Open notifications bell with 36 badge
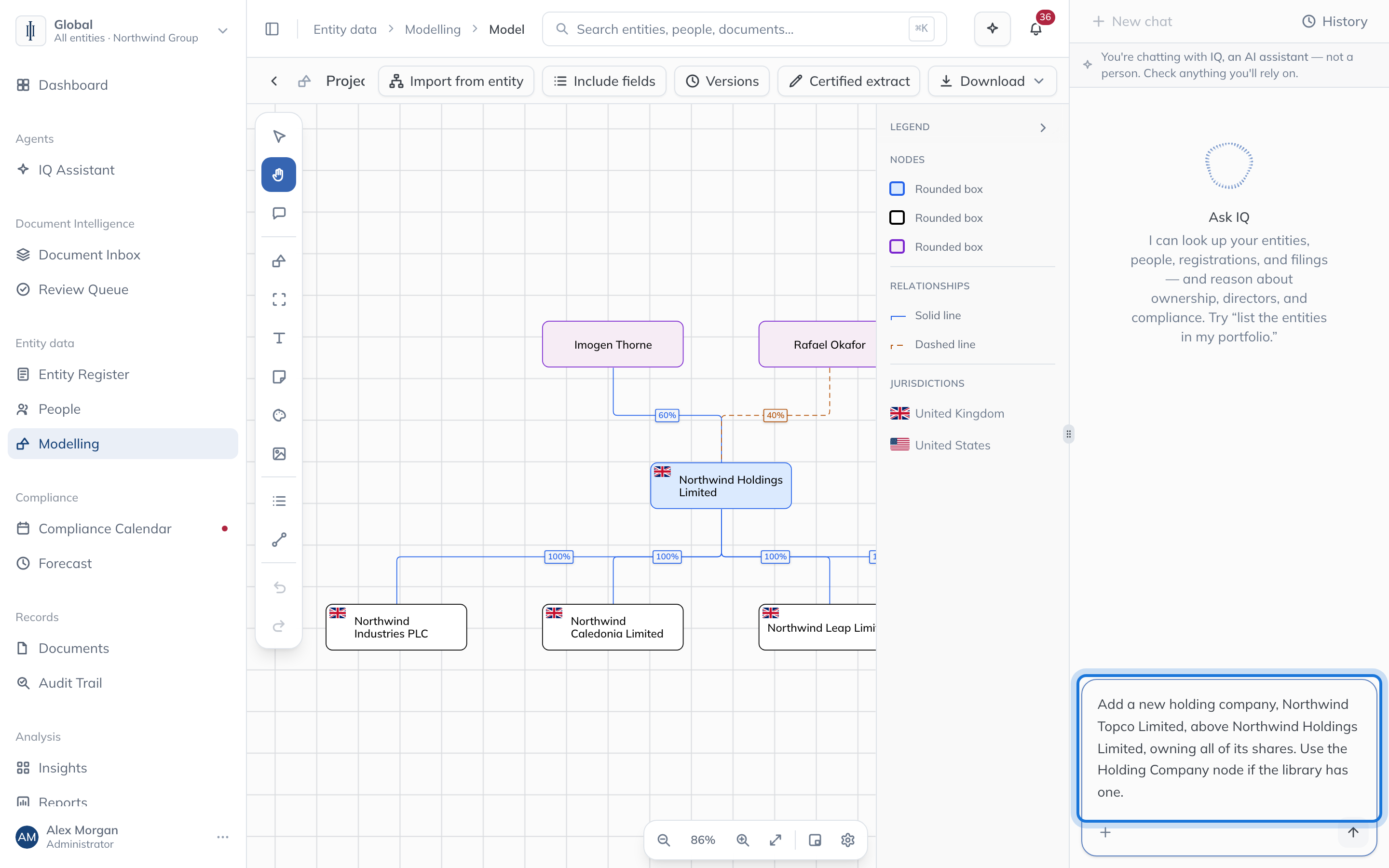1389x868 pixels. point(1036,29)
